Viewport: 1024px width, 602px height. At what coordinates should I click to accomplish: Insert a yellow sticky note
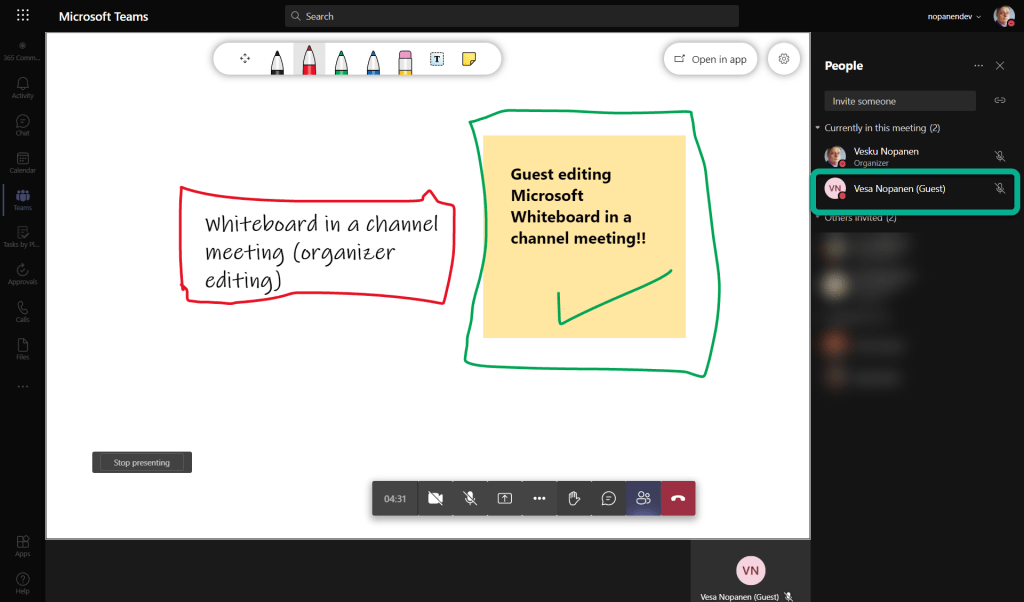point(468,59)
